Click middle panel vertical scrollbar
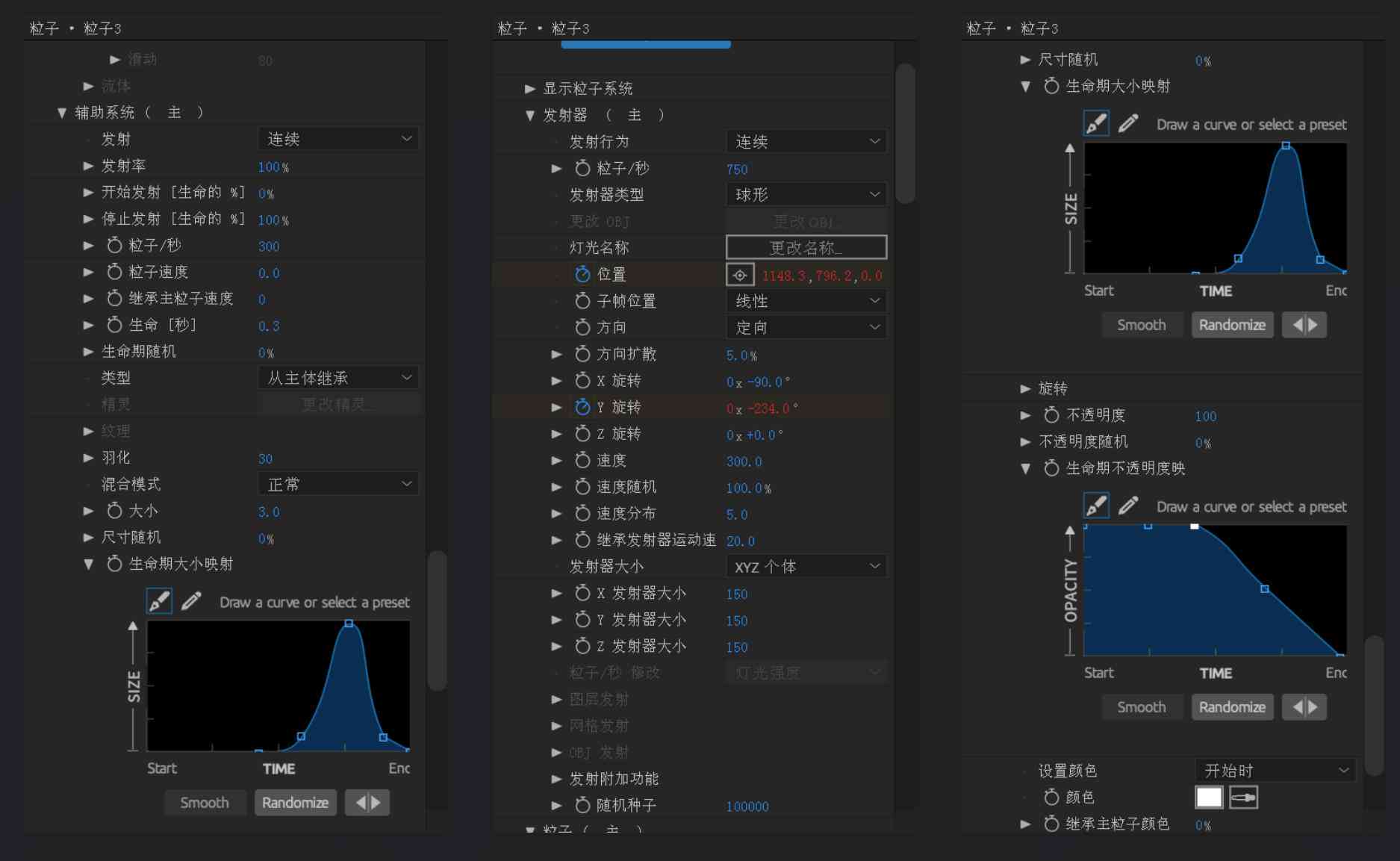 coord(906,133)
